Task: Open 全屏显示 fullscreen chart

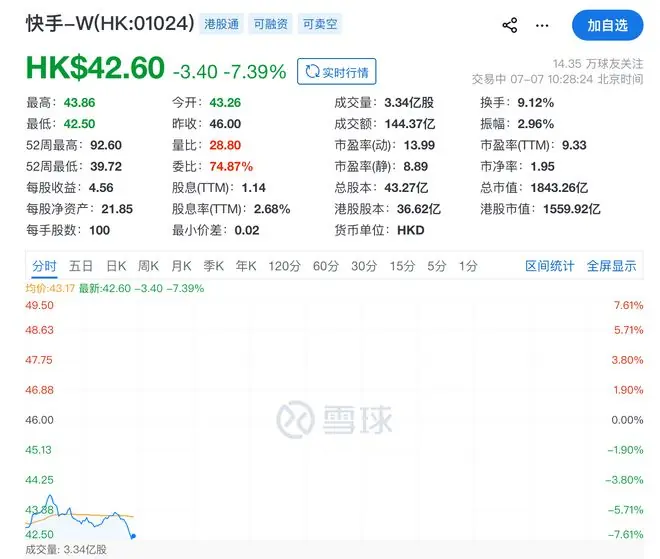Action: [x=611, y=266]
